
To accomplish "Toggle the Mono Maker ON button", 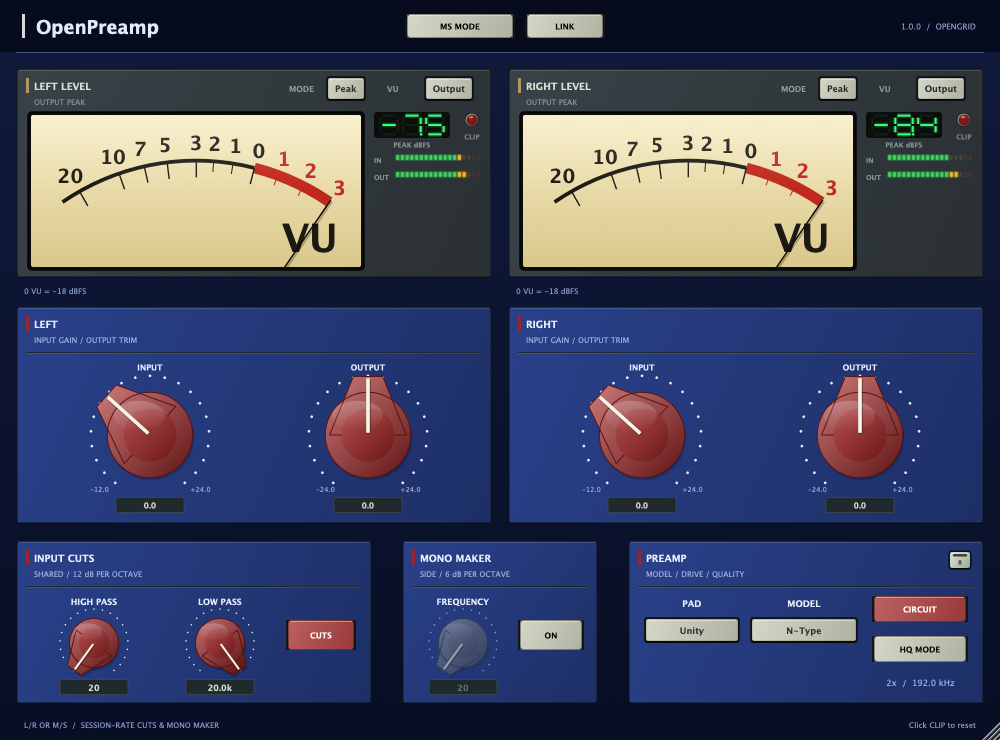I will [x=551, y=635].
